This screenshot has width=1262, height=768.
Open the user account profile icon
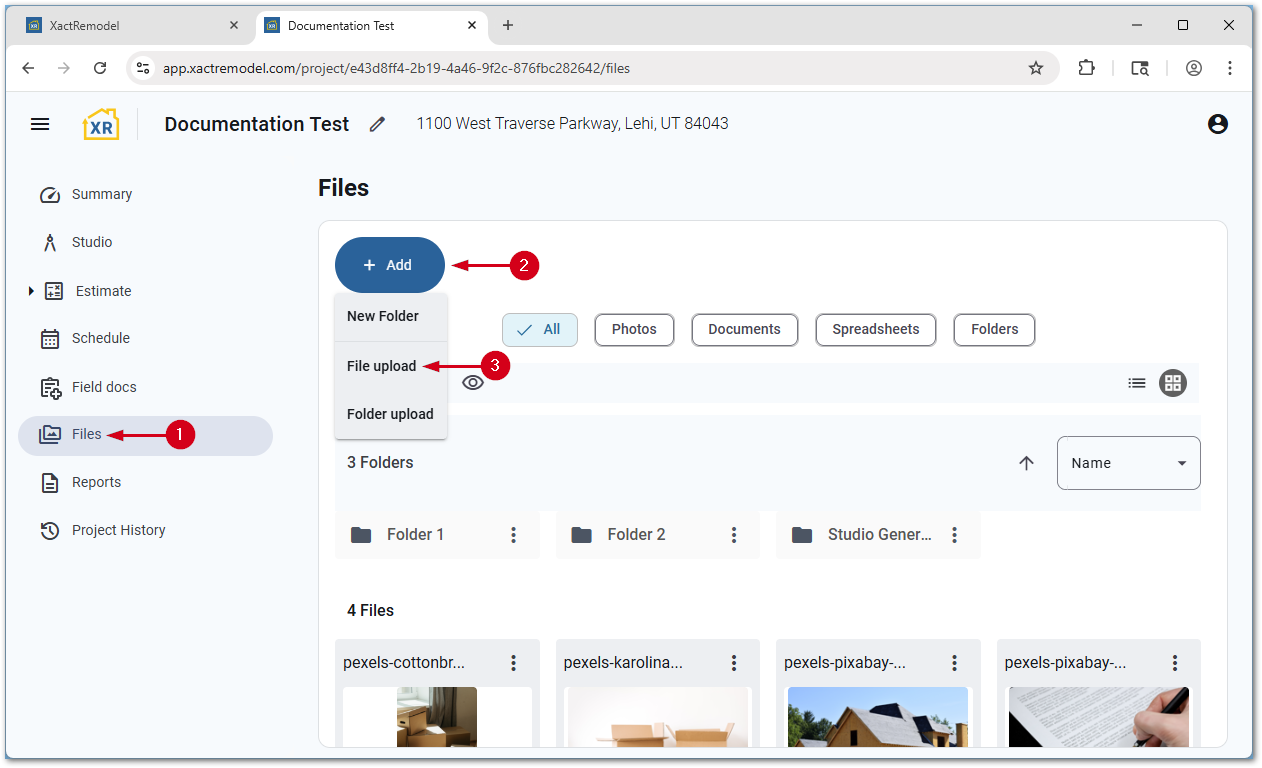coord(1217,124)
